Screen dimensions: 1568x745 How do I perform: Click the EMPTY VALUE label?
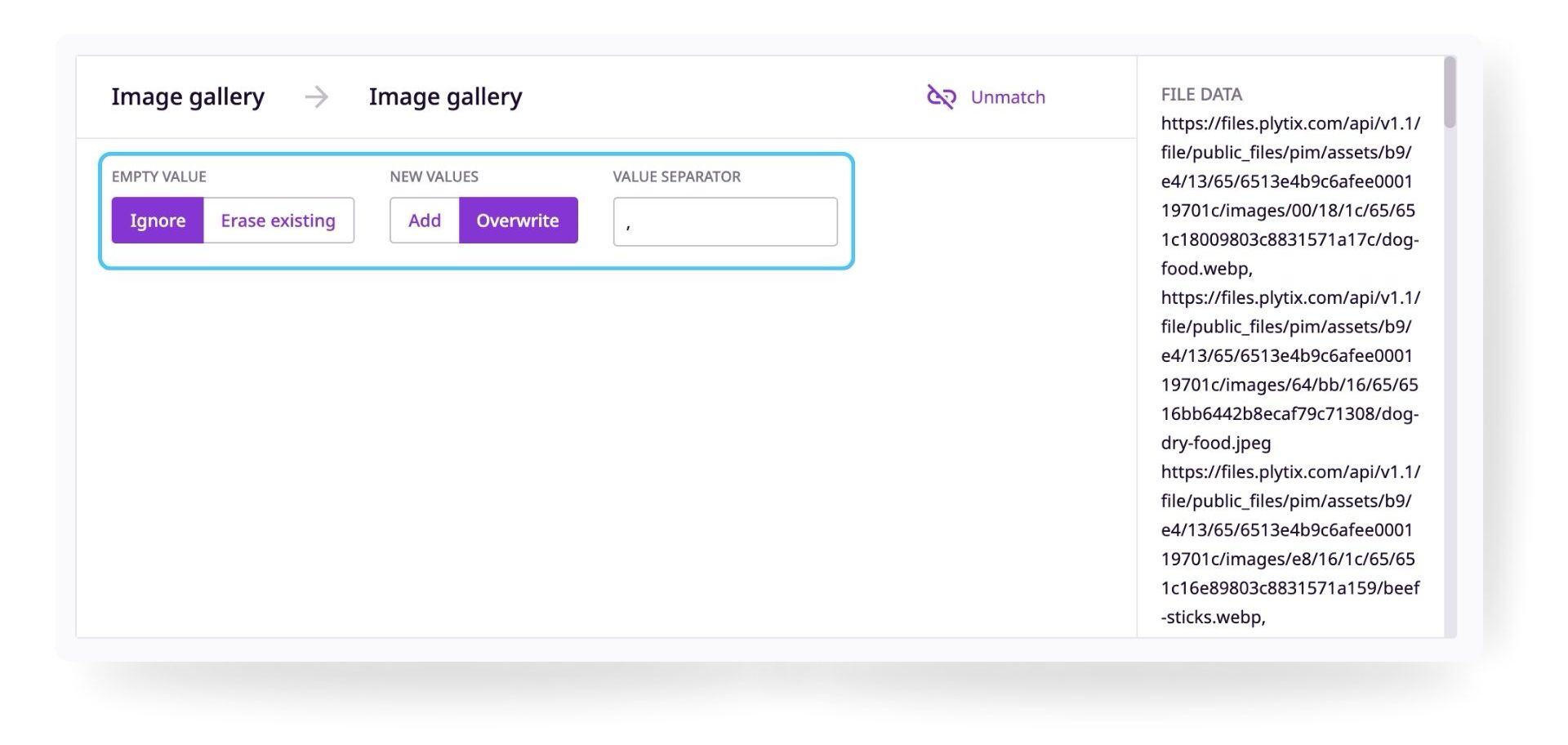159,176
